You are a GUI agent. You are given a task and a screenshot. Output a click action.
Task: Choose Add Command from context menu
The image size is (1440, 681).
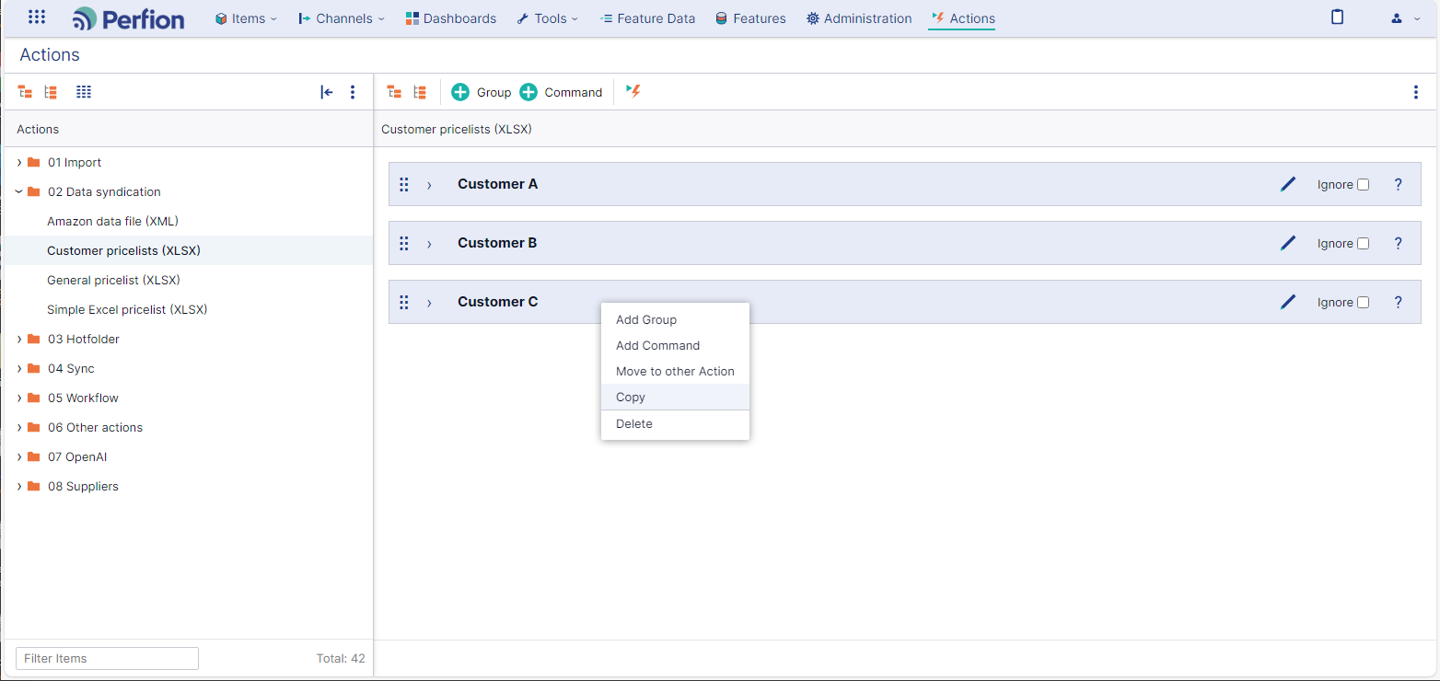(x=675, y=345)
